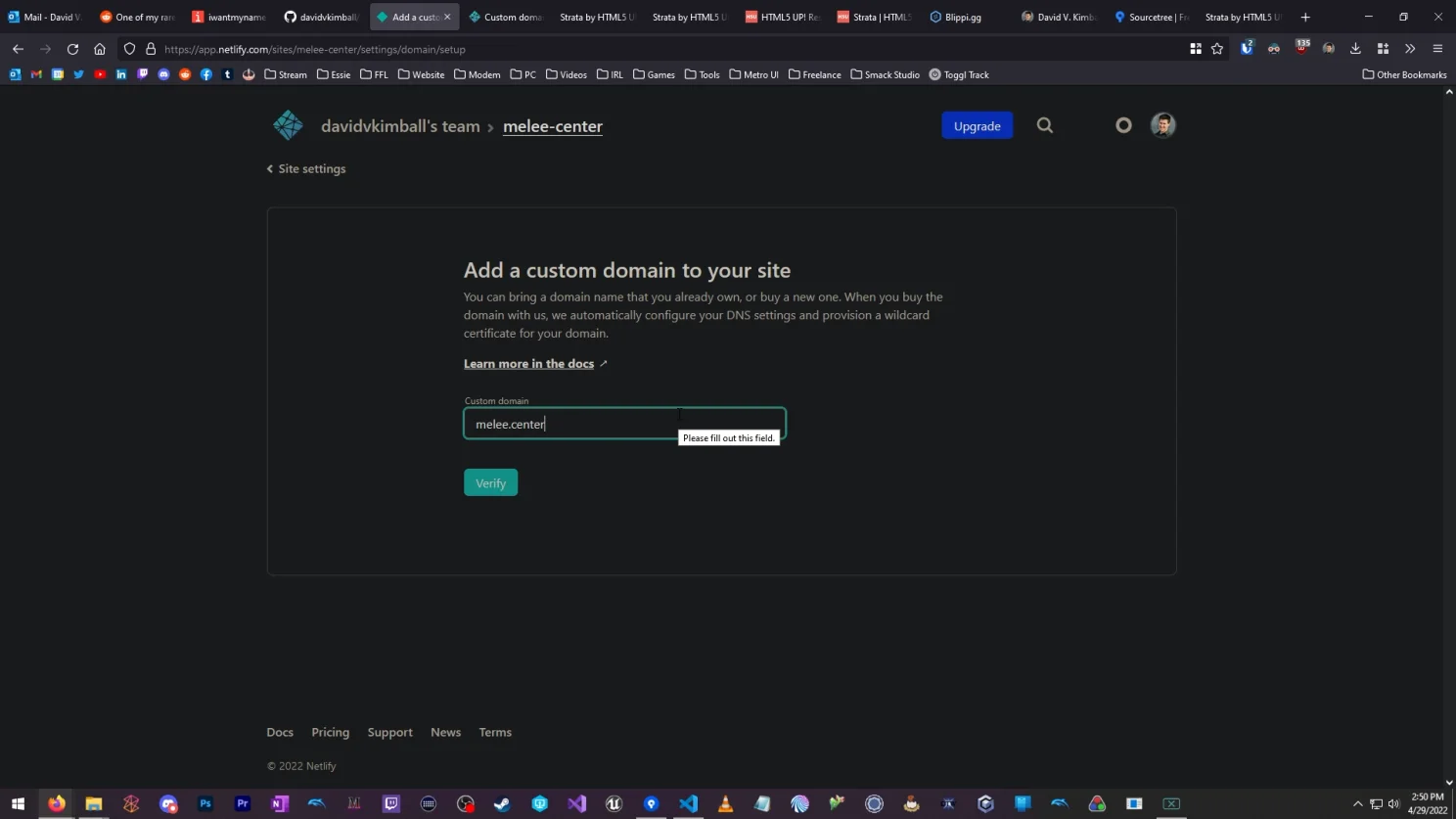Open Photoshop from the taskbar
This screenshot has height=819, width=1456.
[205, 803]
